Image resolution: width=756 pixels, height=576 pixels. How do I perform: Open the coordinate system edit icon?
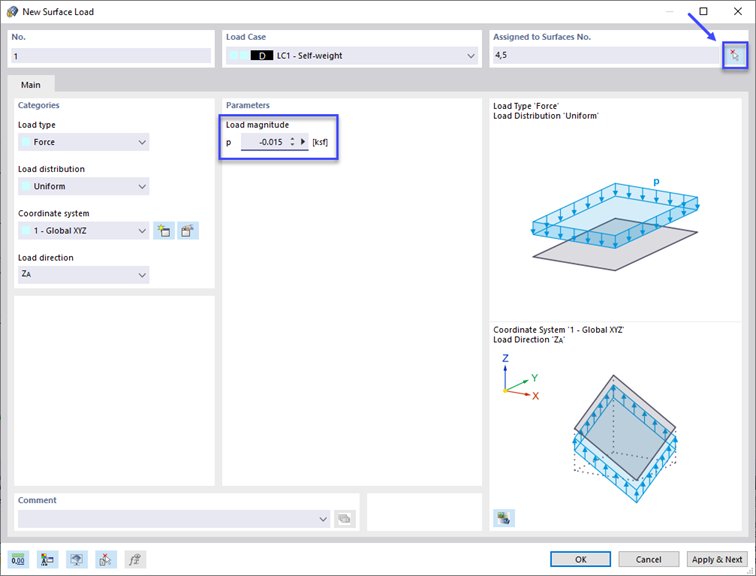click(188, 231)
